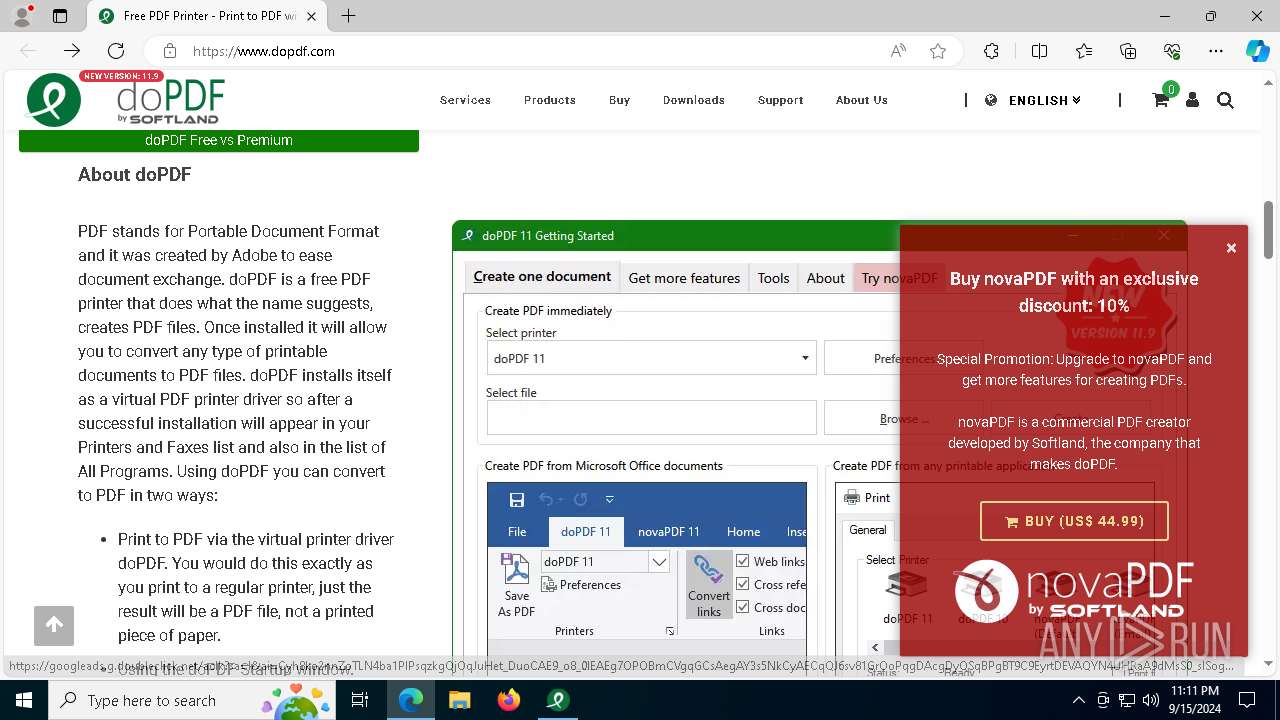The height and width of the screenshot is (720, 1280).
Task: Open File Explorer from taskbar
Action: [460, 700]
